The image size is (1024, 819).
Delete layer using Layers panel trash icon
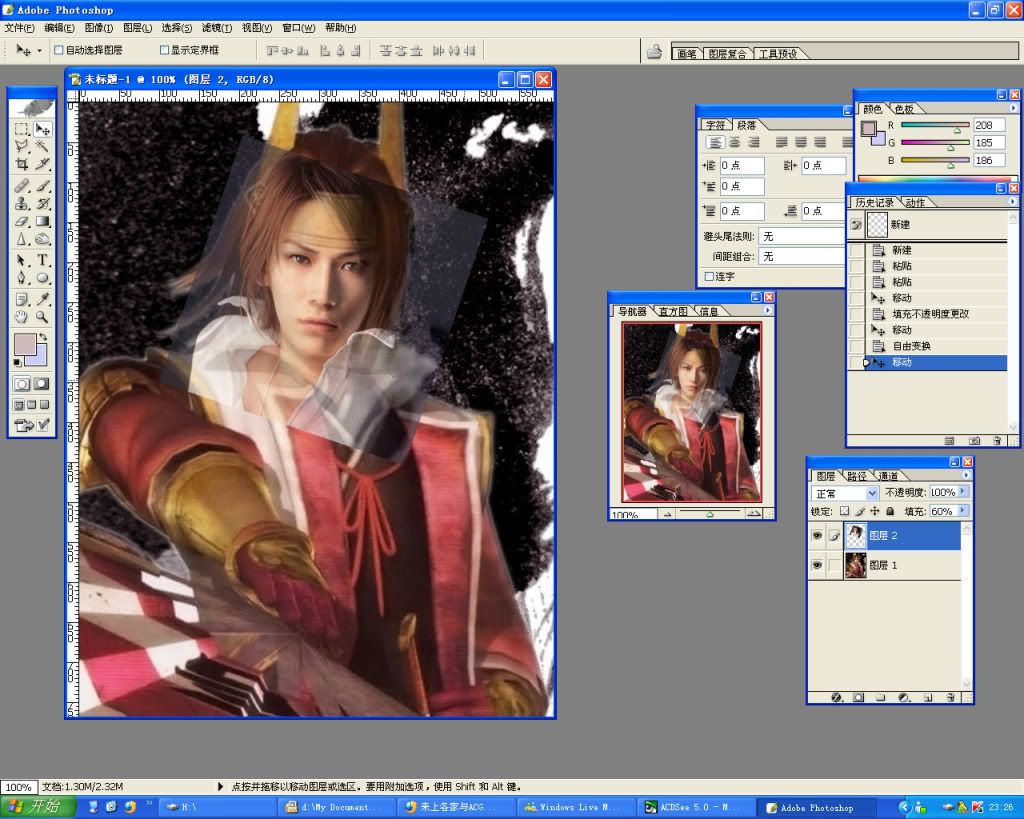951,697
